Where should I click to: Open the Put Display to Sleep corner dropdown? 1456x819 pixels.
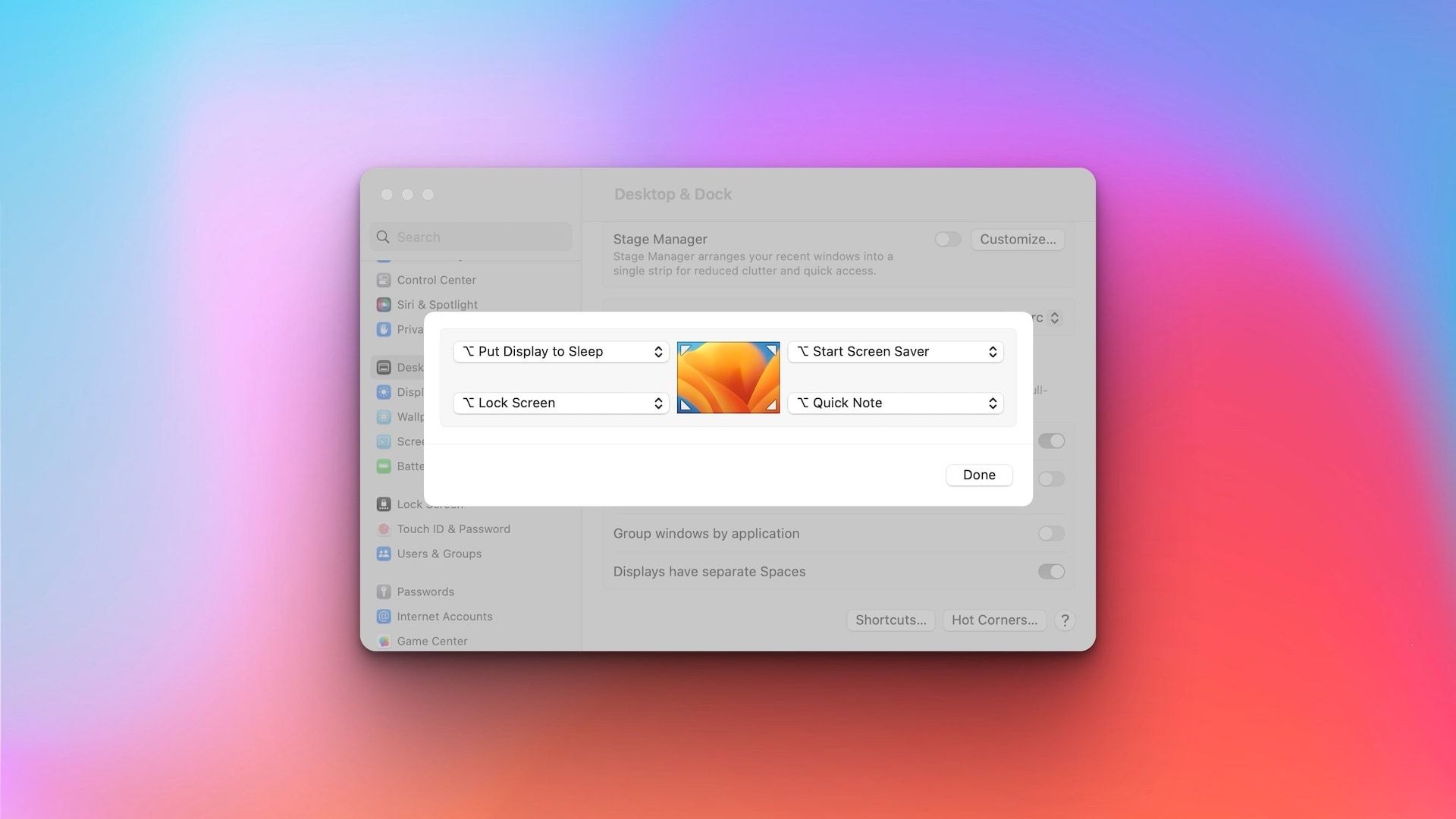tap(560, 351)
